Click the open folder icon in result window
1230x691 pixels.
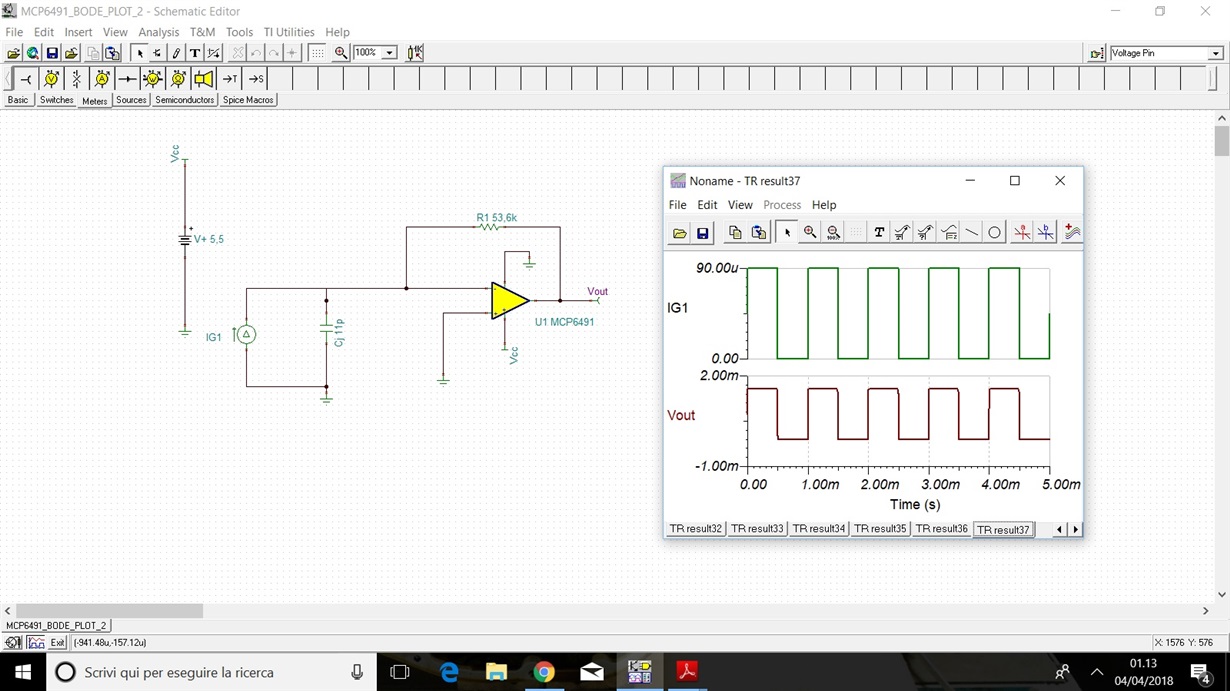(x=679, y=233)
